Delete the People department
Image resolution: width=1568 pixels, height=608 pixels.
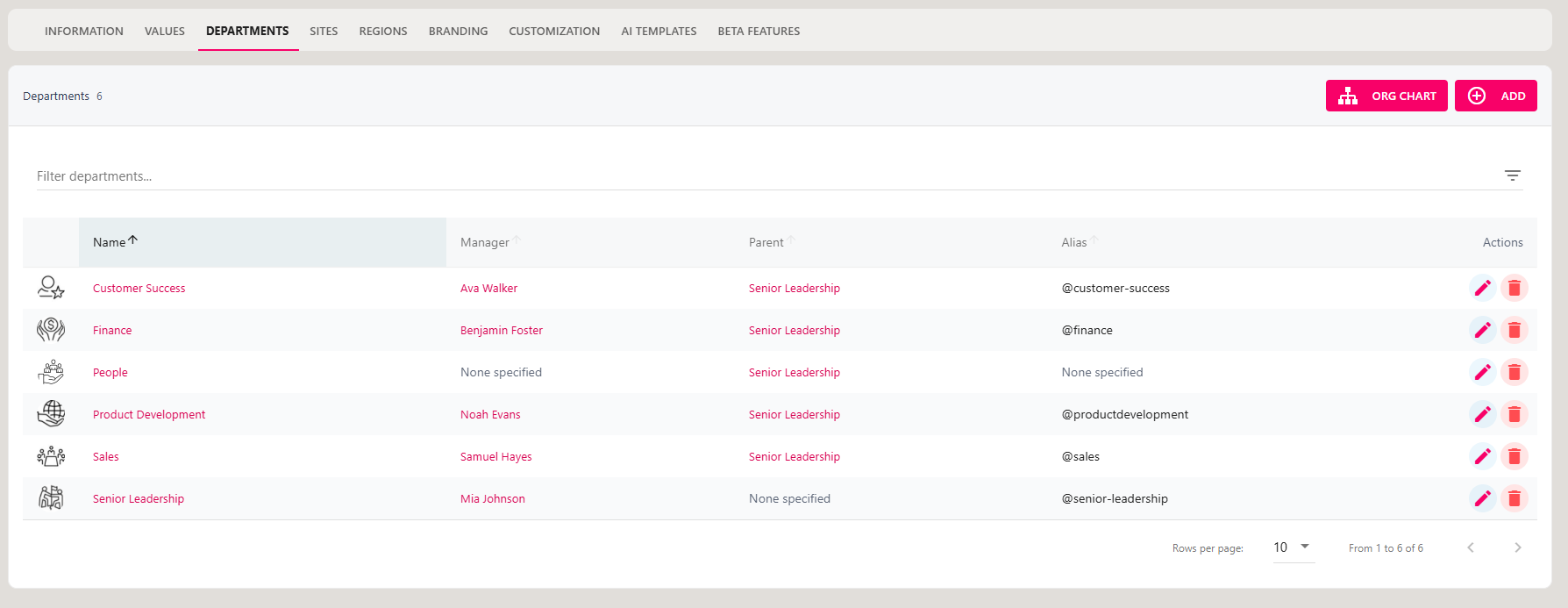coord(1514,372)
